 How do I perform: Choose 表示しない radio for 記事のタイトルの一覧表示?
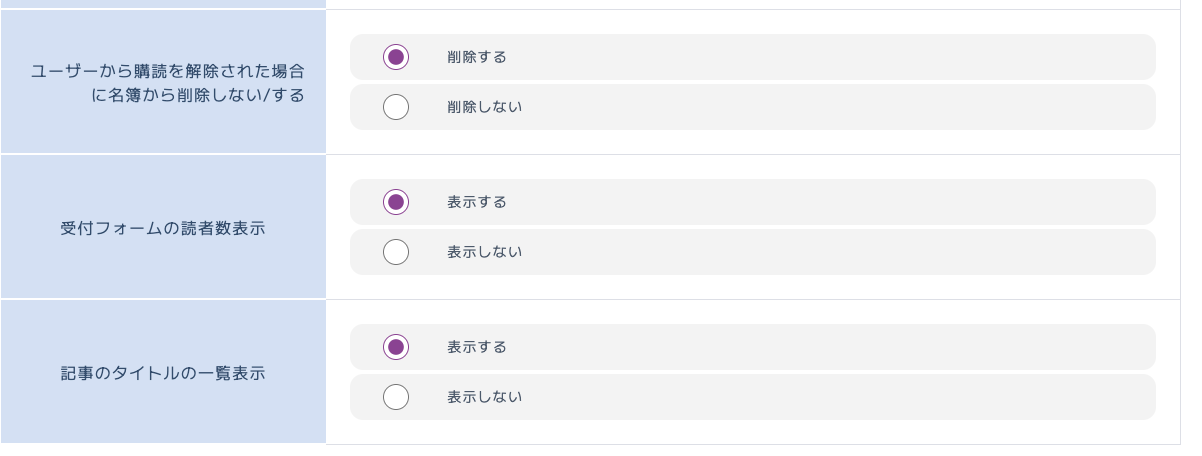396,397
